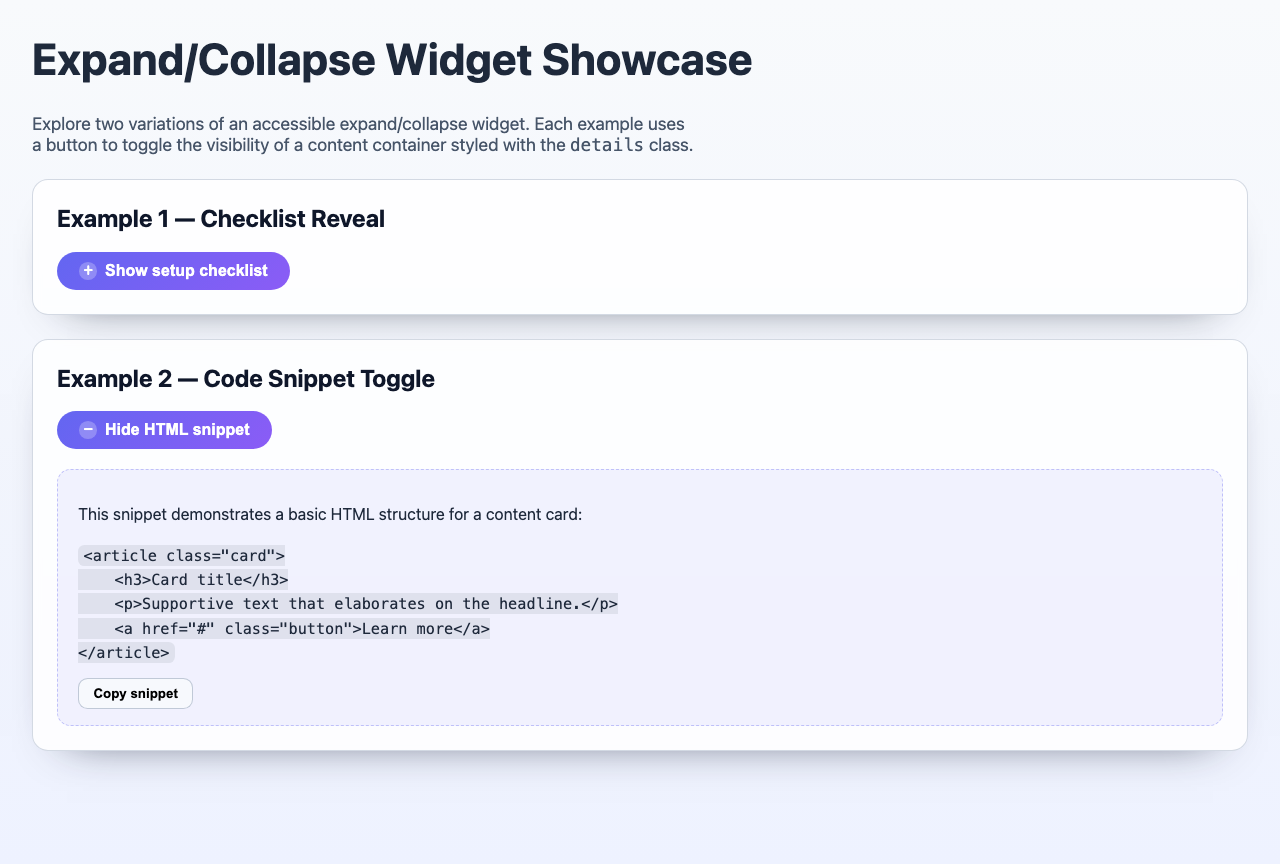Expand the setup checklist with its toggle button
The width and height of the screenshot is (1280, 864).
pyautogui.click(x=173, y=270)
